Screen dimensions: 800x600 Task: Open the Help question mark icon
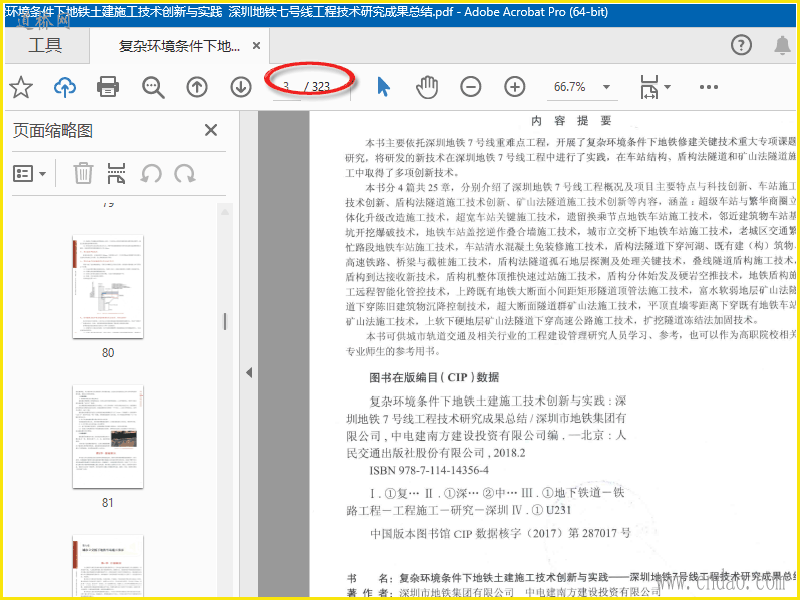741,45
